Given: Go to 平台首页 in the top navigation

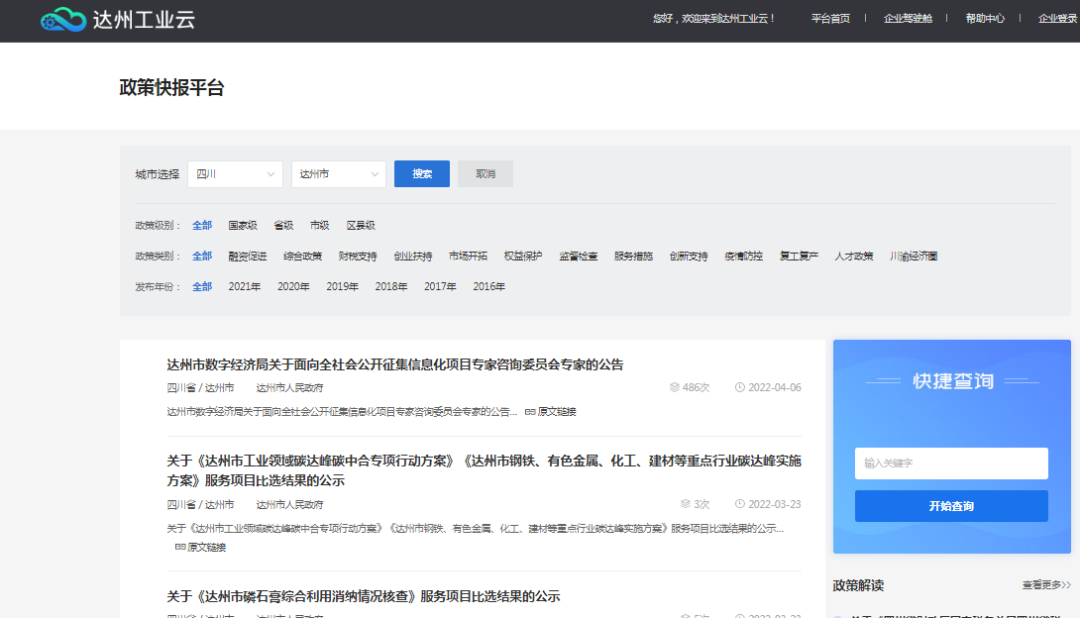Looking at the screenshot, I should click(x=830, y=19).
